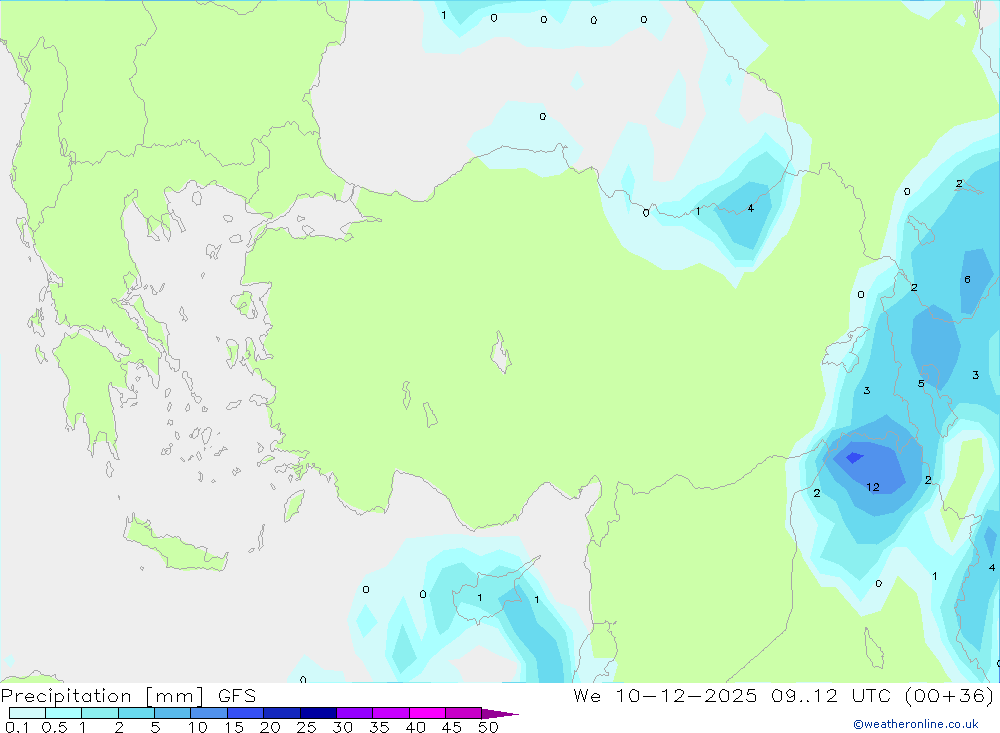Image resolution: width=1000 pixels, height=733 pixels.
Task: Click the '35' legend scale label
Action: (x=379, y=727)
